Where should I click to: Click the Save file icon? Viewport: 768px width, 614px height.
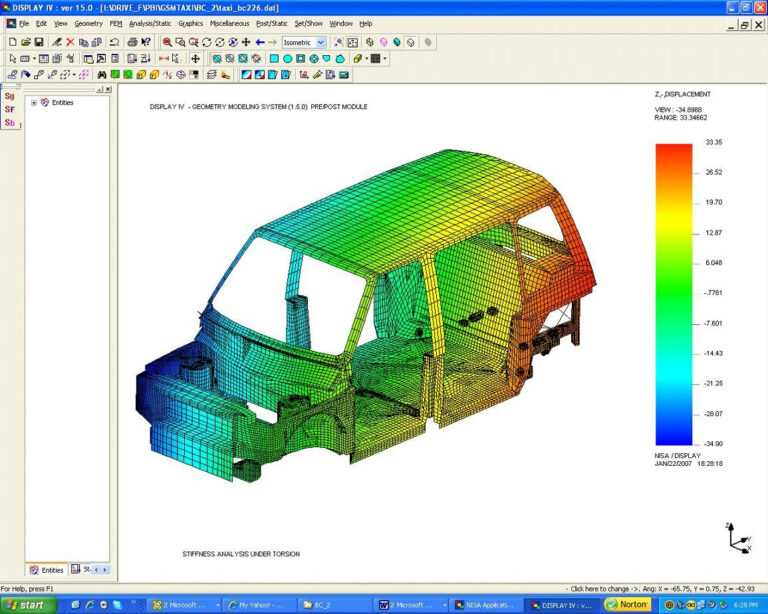(x=39, y=43)
